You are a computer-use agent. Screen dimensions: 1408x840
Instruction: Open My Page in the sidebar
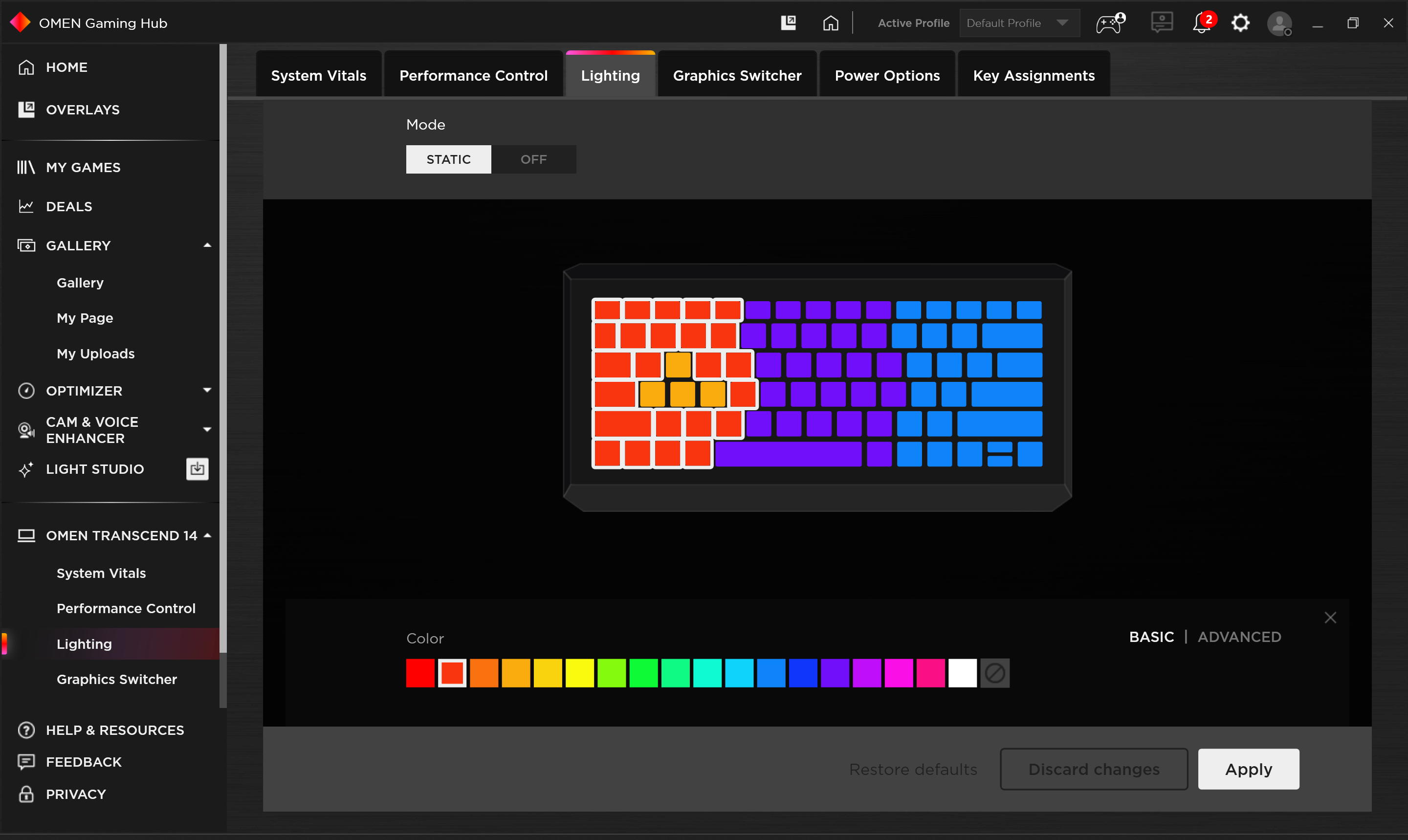[x=84, y=317]
